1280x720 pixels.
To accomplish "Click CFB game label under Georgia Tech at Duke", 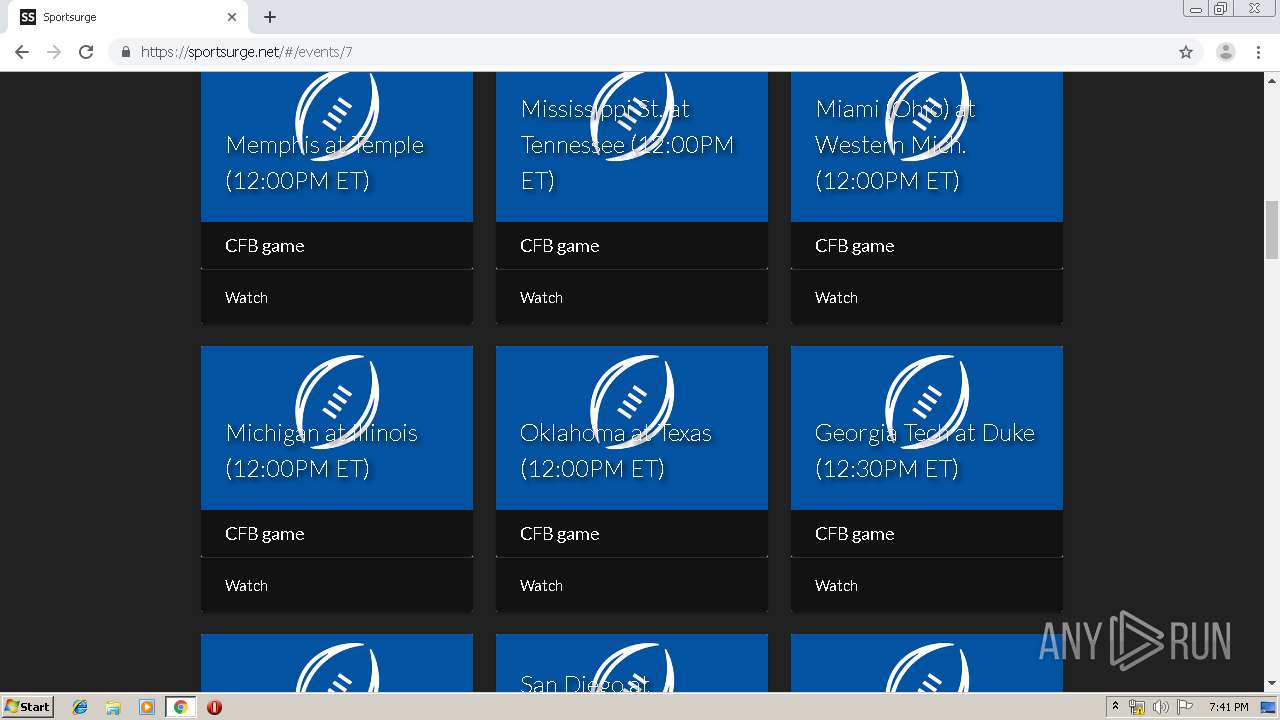I will [855, 534].
